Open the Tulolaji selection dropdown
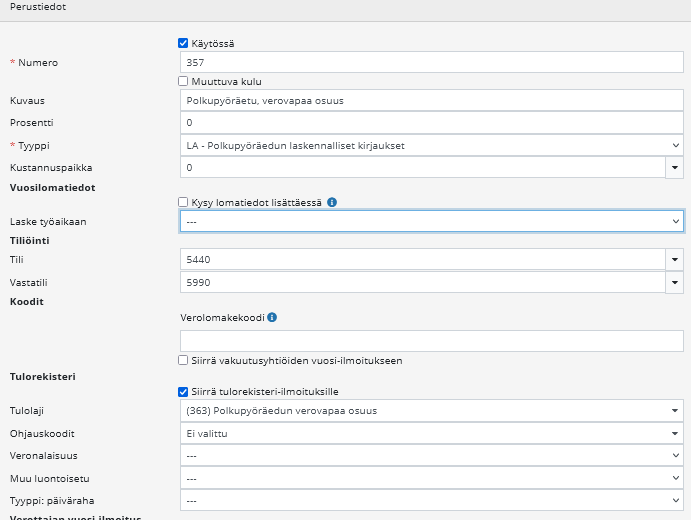This screenshot has height=520, width=691. pos(431,410)
